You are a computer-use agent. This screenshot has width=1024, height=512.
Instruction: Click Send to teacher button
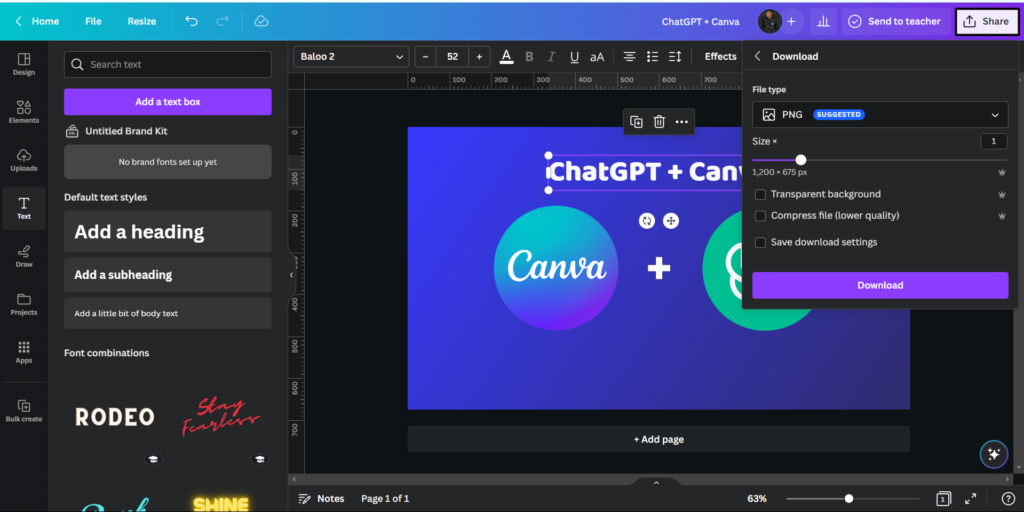coord(895,22)
